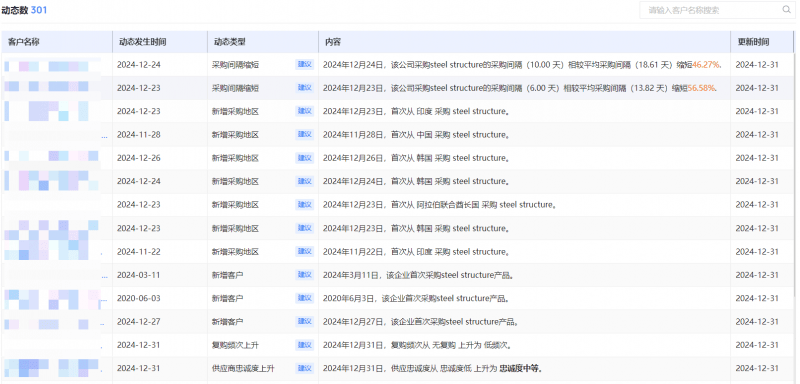This screenshot has width=800, height=384.
Task: Click 建议 in the 2024-03-11 新增客户 row
Action: click(x=305, y=275)
